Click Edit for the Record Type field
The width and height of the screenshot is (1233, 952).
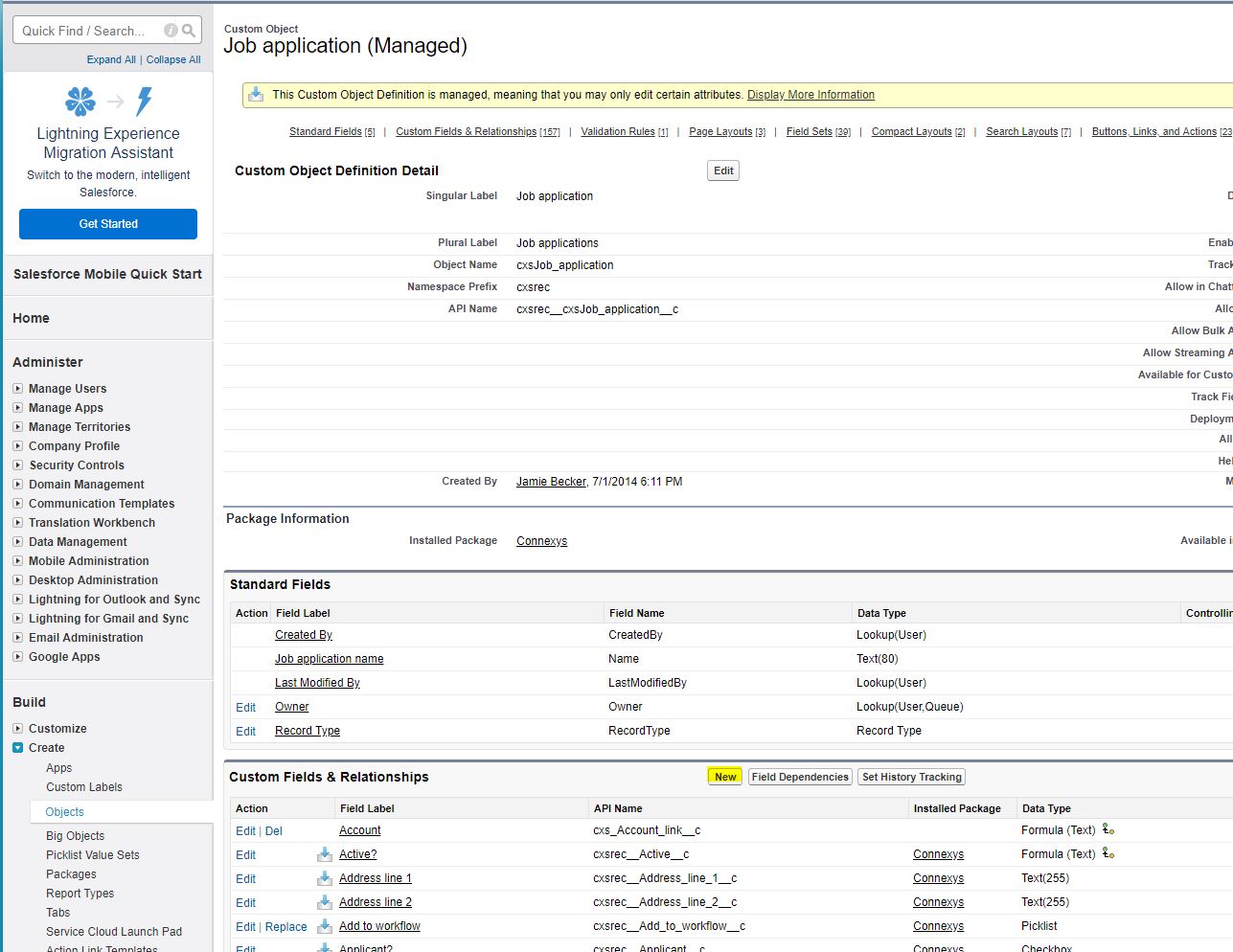click(x=245, y=732)
